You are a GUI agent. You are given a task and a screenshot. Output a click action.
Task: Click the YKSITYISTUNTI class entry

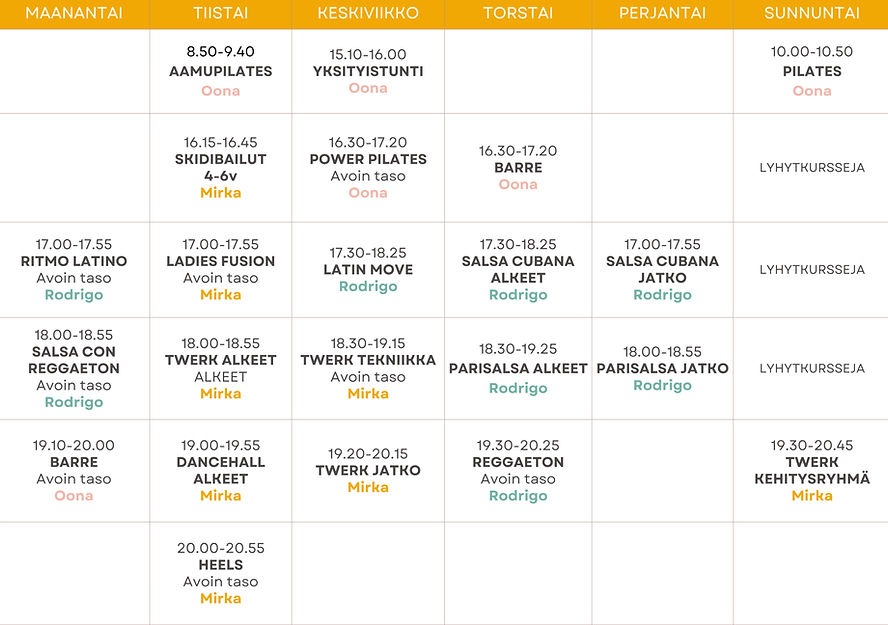point(368,71)
